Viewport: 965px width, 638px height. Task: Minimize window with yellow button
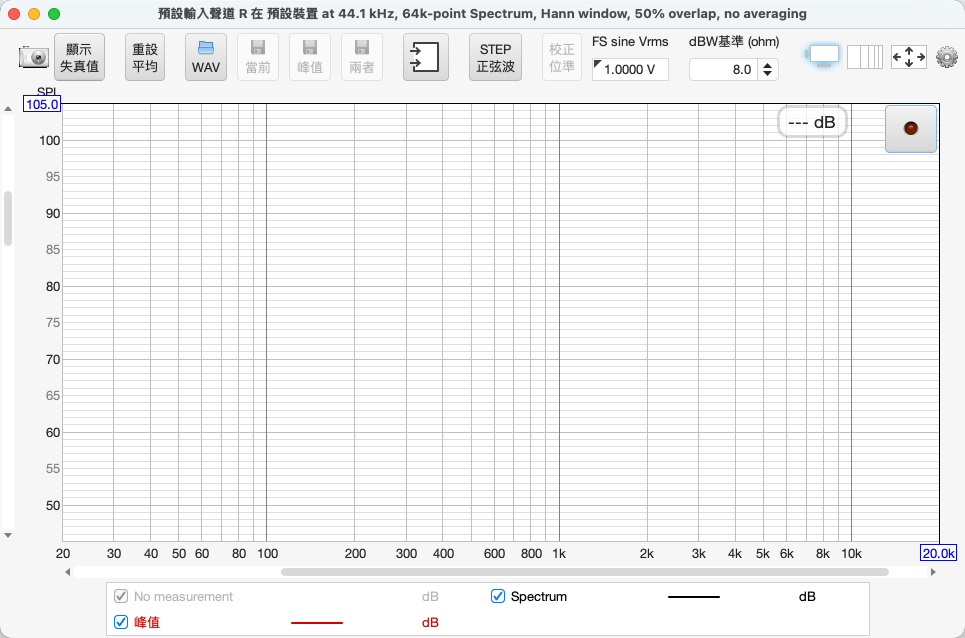(x=34, y=14)
